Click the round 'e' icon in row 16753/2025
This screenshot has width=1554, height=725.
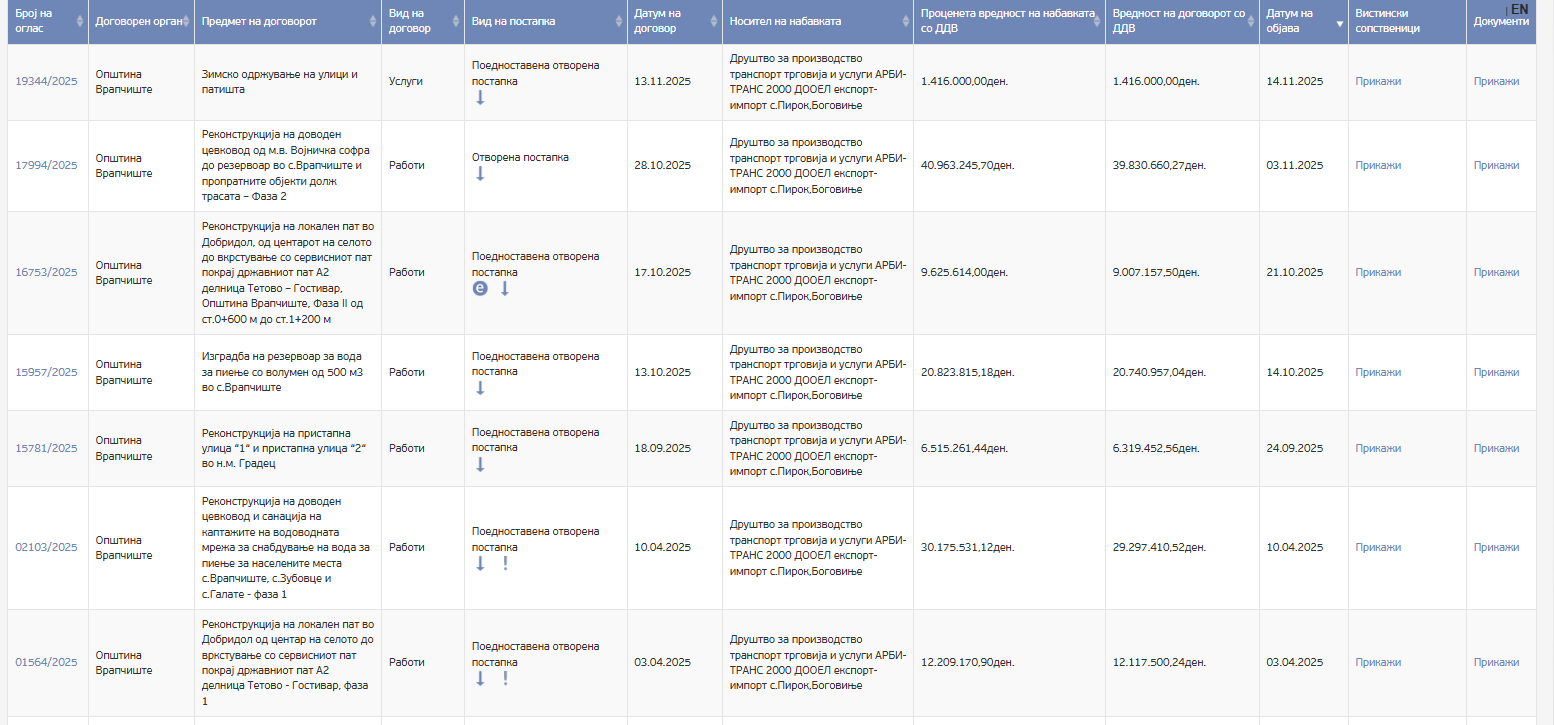tap(480, 288)
